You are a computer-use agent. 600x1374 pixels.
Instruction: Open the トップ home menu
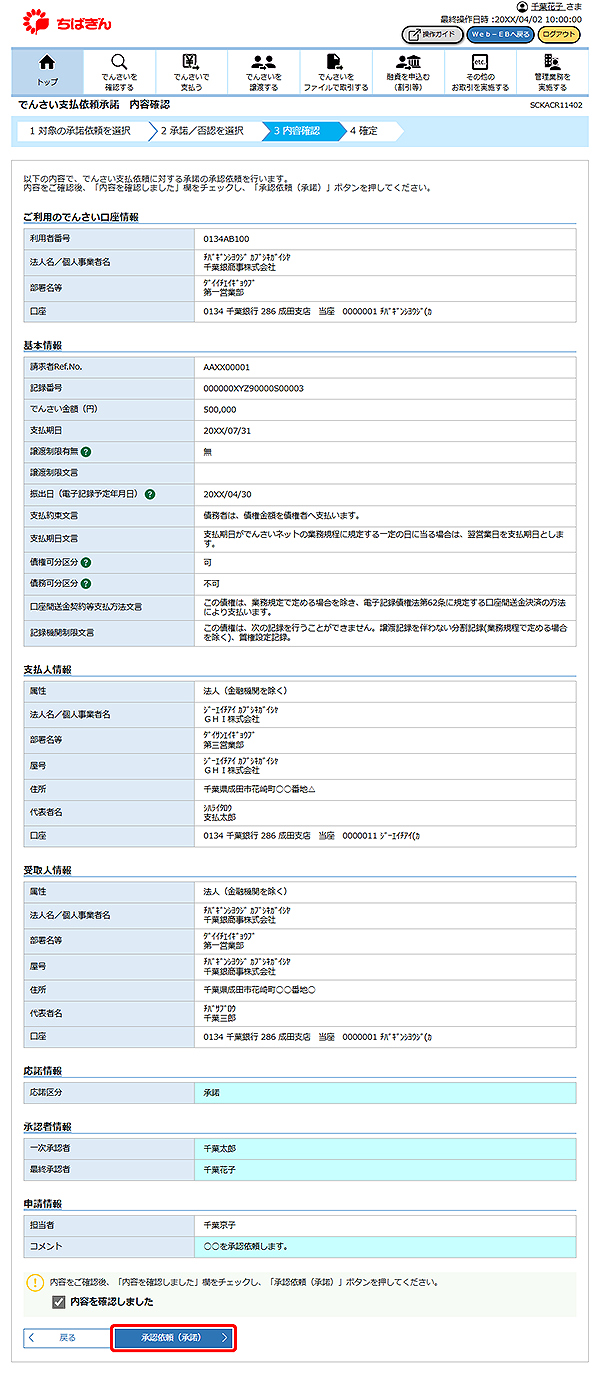tap(46, 70)
